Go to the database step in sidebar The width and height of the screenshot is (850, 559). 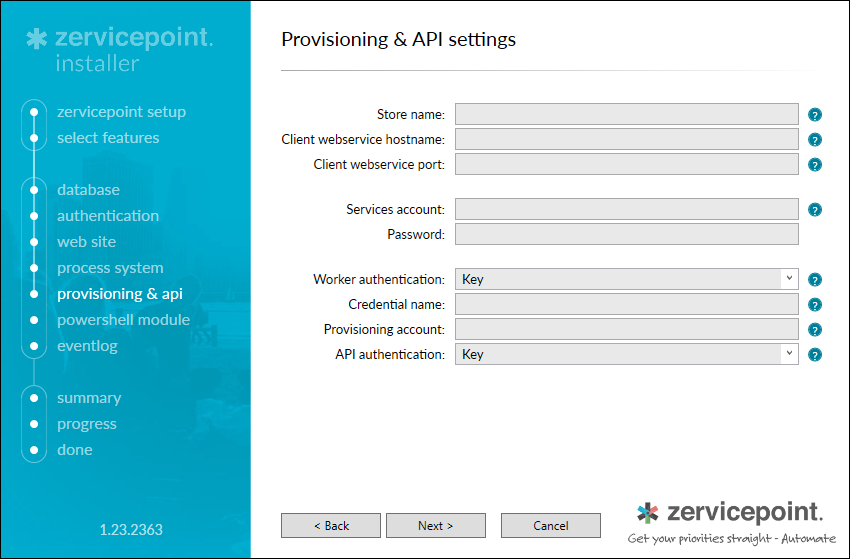[x=88, y=190]
